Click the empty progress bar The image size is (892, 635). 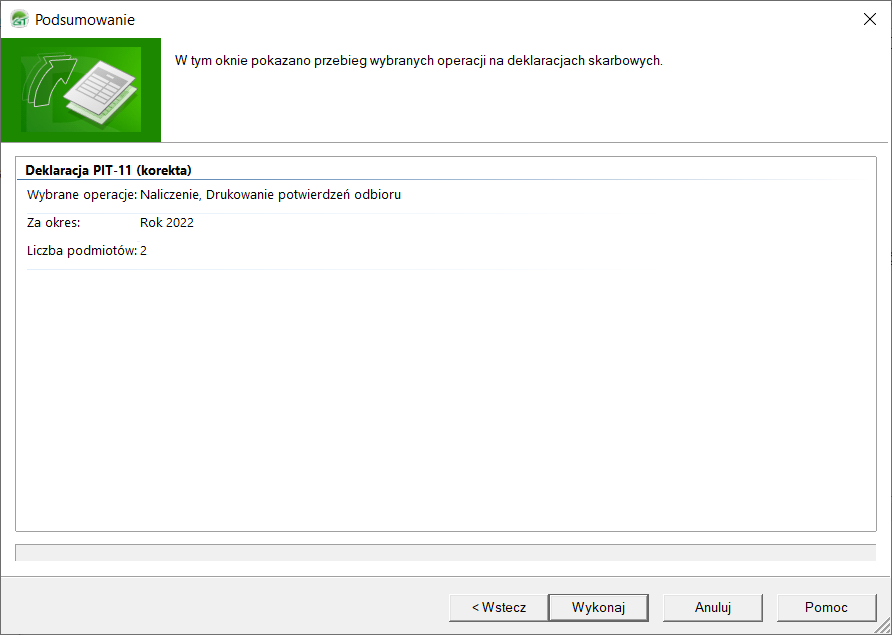click(x=445, y=552)
